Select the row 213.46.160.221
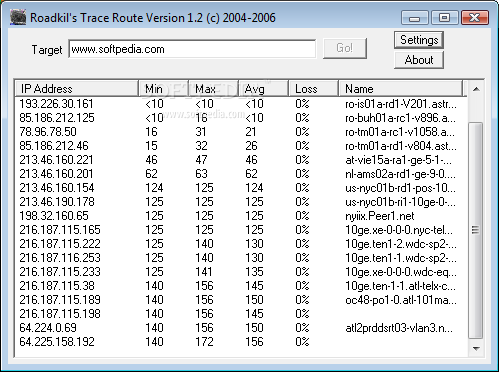 [x=241, y=160]
